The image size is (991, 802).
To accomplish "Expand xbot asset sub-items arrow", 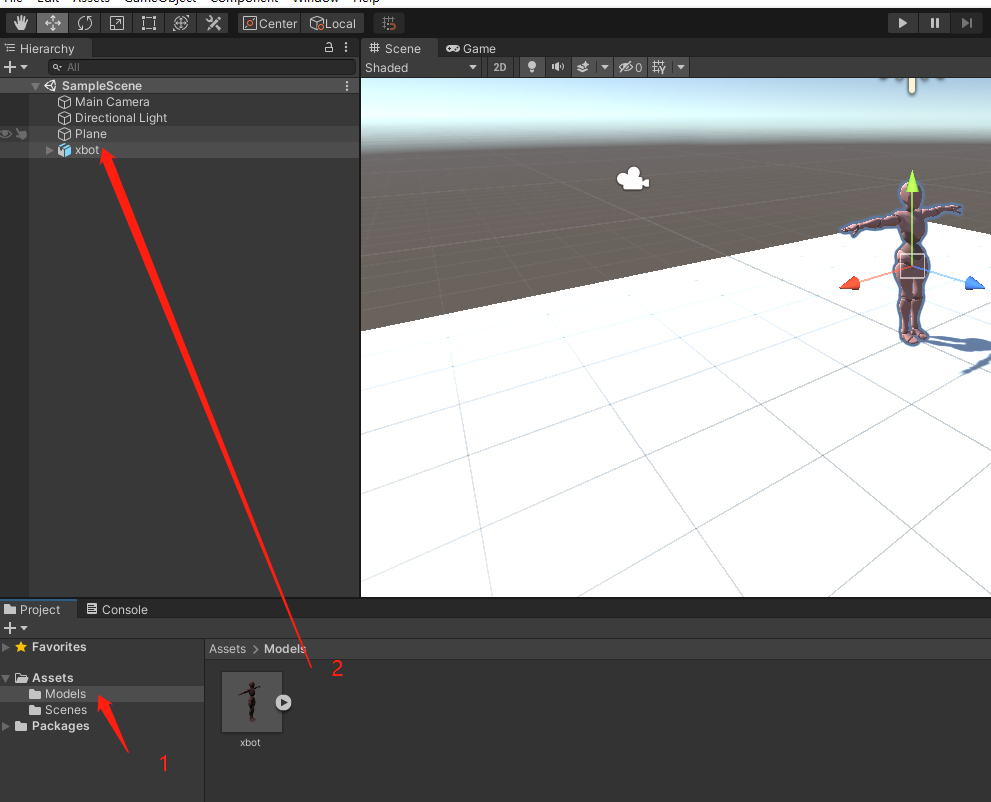I will 284,702.
